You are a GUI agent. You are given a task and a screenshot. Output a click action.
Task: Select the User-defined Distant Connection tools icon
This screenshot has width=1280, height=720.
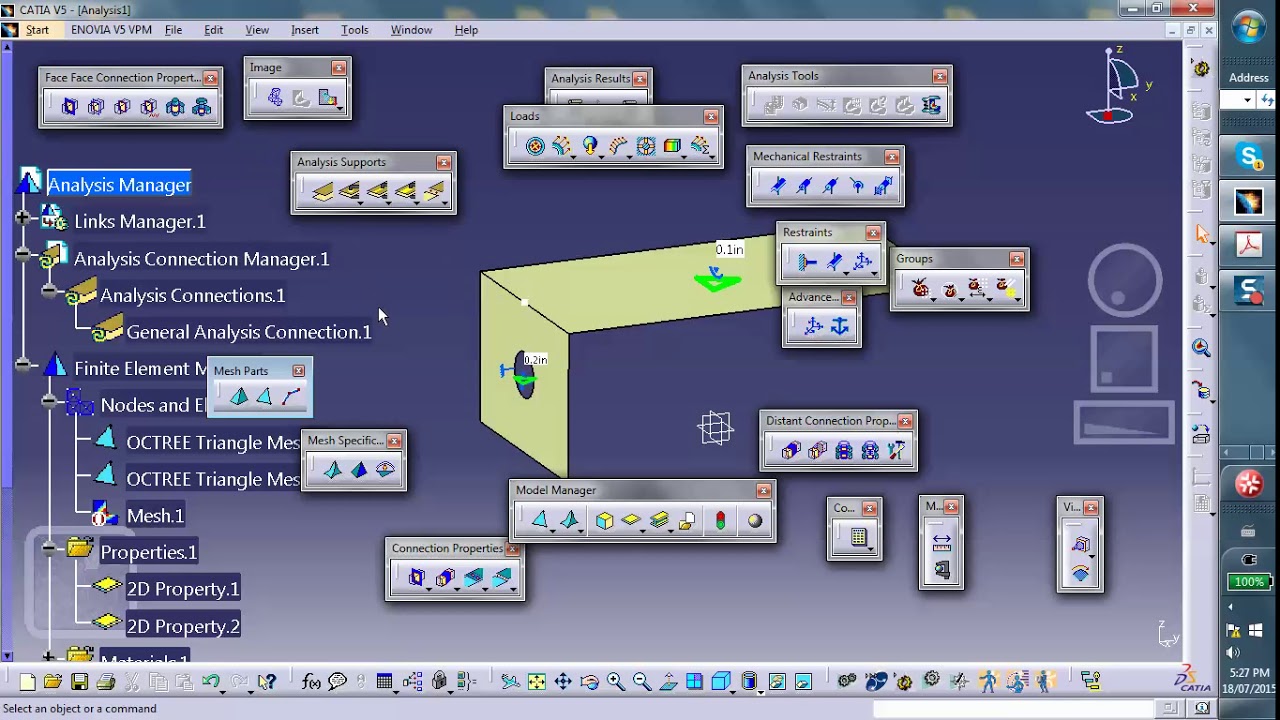coord(896,451)
